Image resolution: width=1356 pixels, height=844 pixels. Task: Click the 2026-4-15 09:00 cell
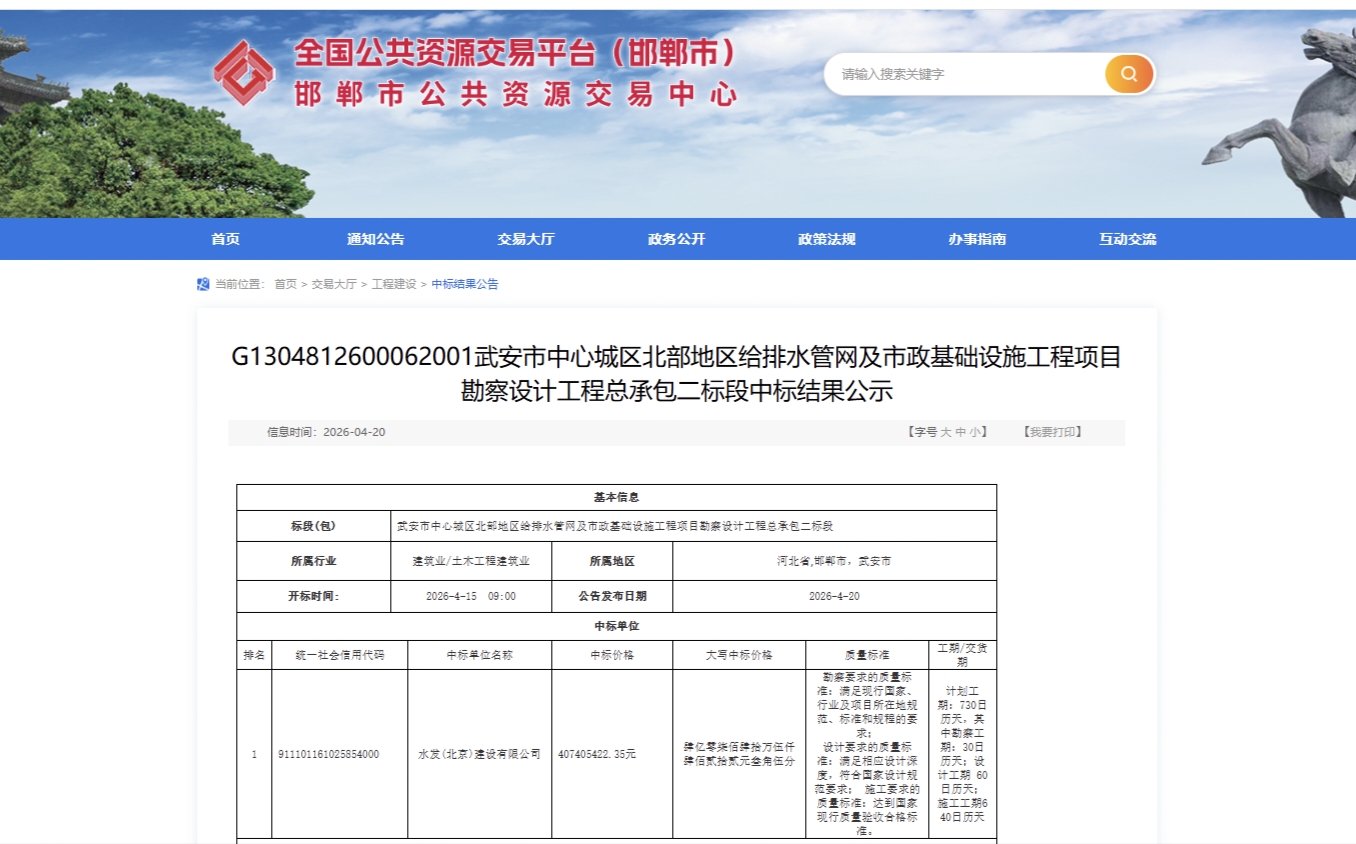click(471, 596)
